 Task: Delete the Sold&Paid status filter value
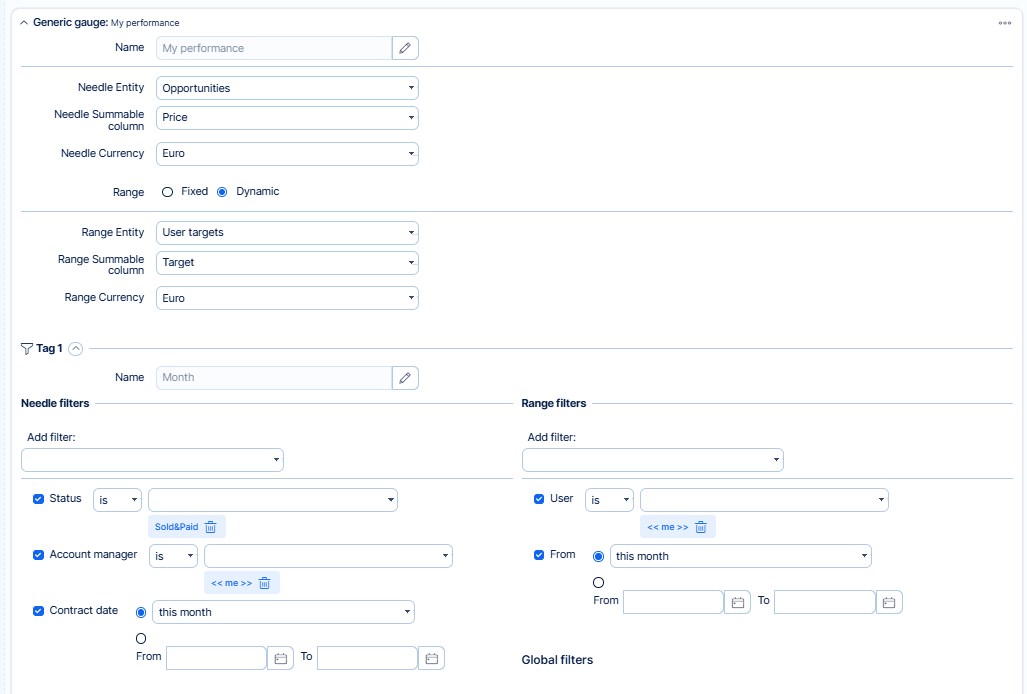[210, 527]
